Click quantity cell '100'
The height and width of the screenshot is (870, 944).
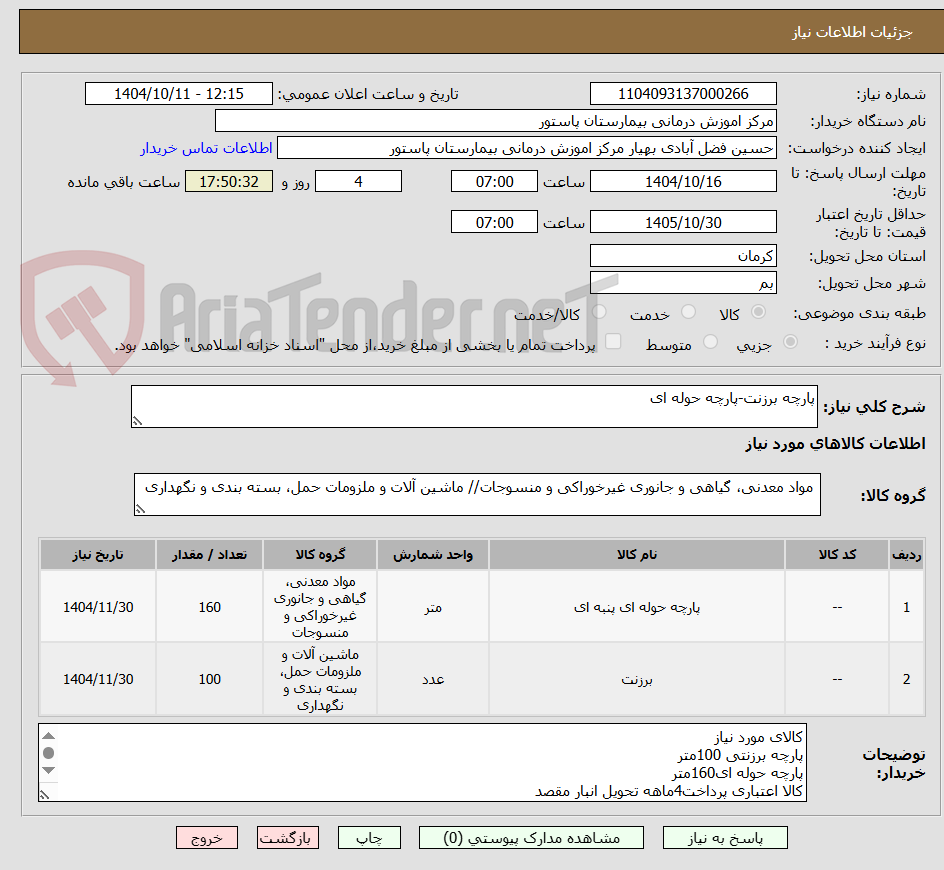coord(210,679)
